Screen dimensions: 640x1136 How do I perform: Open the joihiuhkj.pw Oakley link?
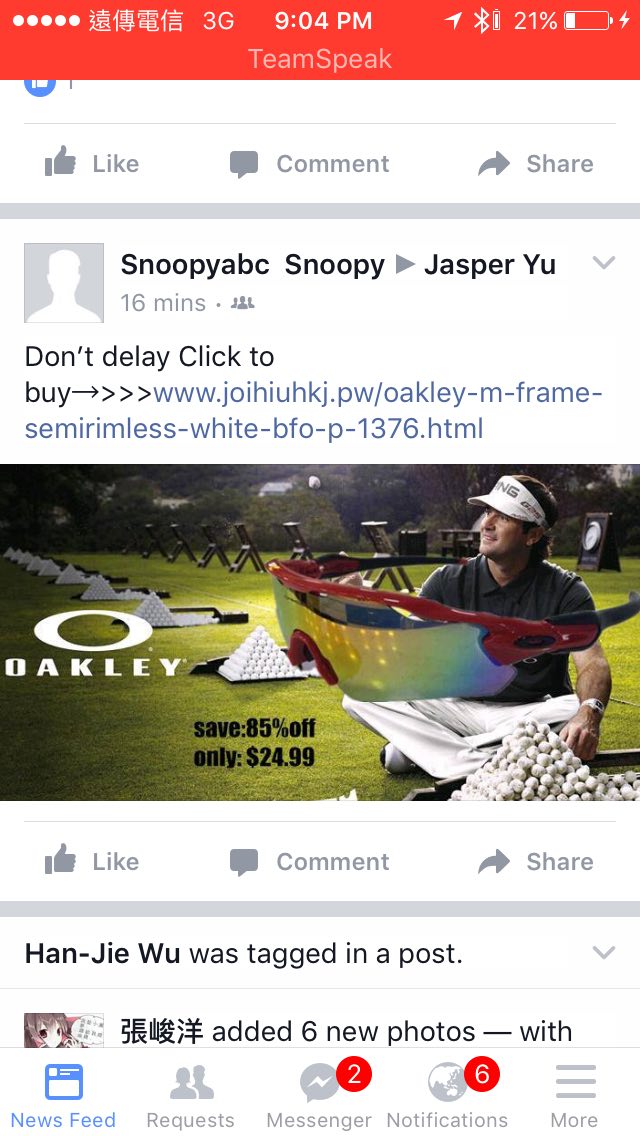tap(313, 410)
